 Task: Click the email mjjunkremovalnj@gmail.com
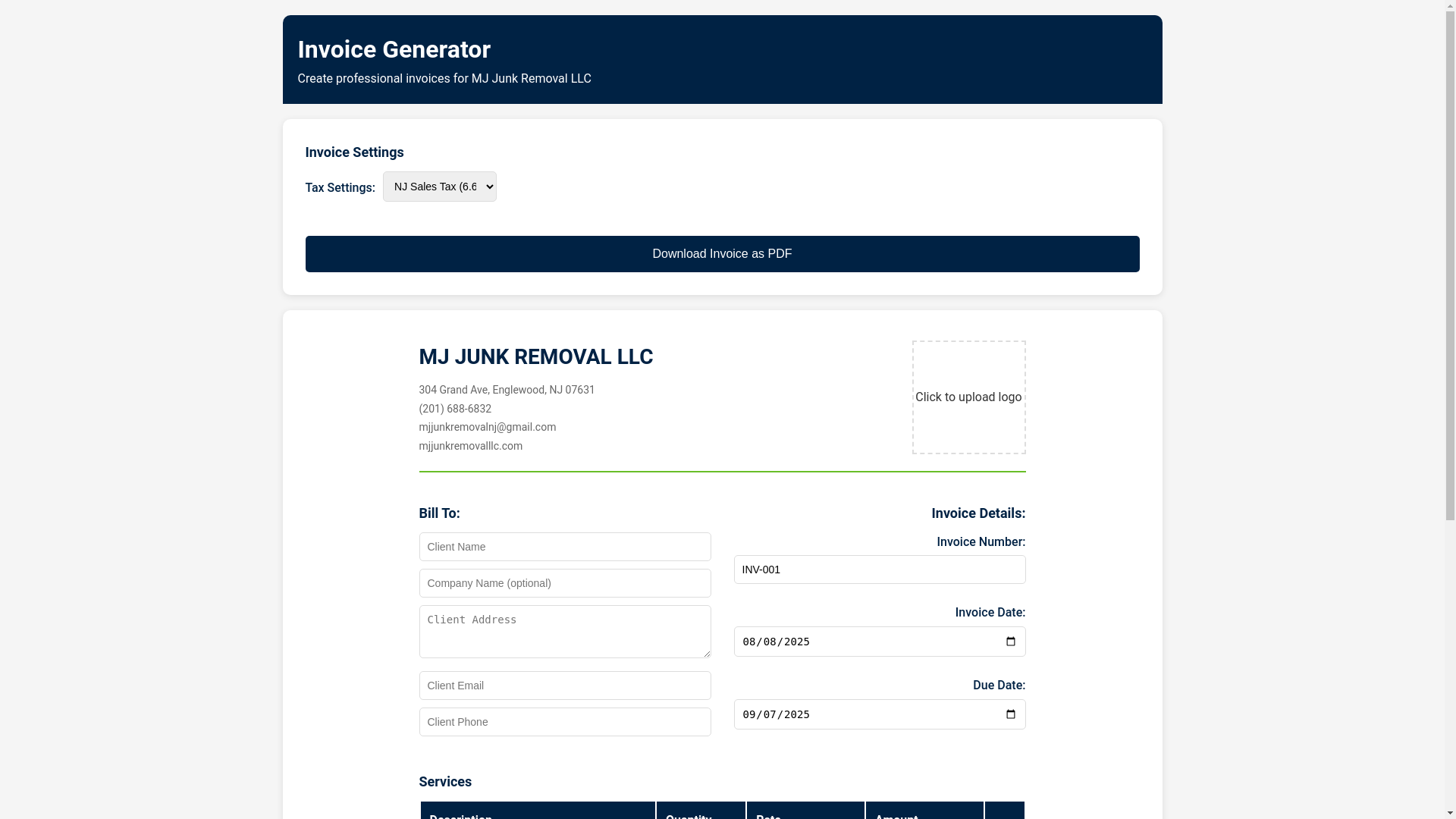click(487, 427)
